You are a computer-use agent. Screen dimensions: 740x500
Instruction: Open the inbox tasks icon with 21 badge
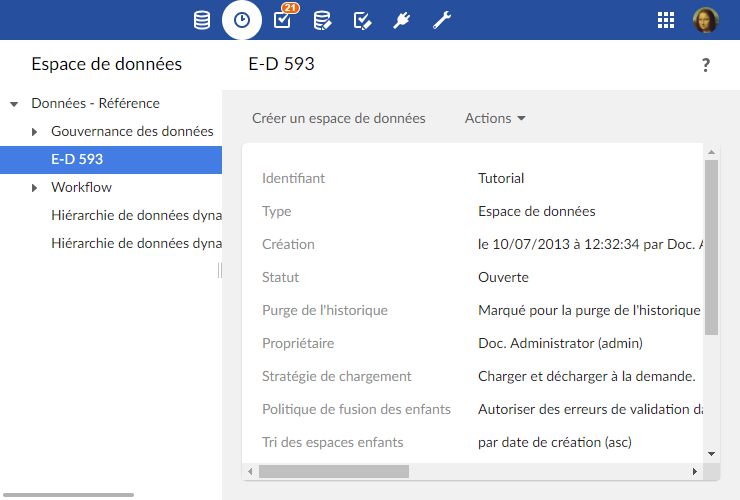coord(282,20)
